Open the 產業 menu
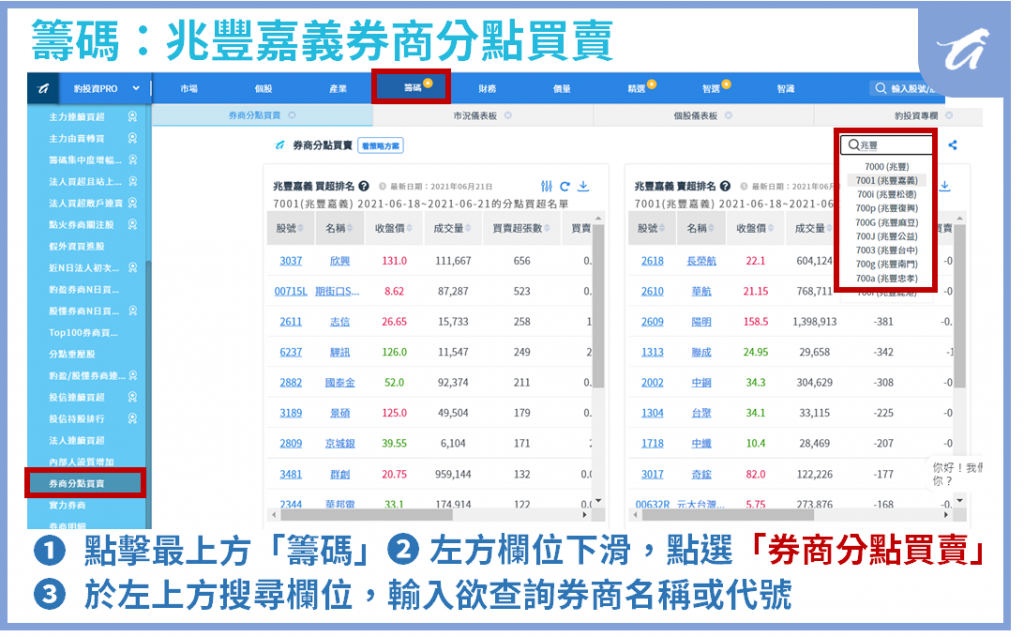 pyautogui.click(x=338, y=88)
